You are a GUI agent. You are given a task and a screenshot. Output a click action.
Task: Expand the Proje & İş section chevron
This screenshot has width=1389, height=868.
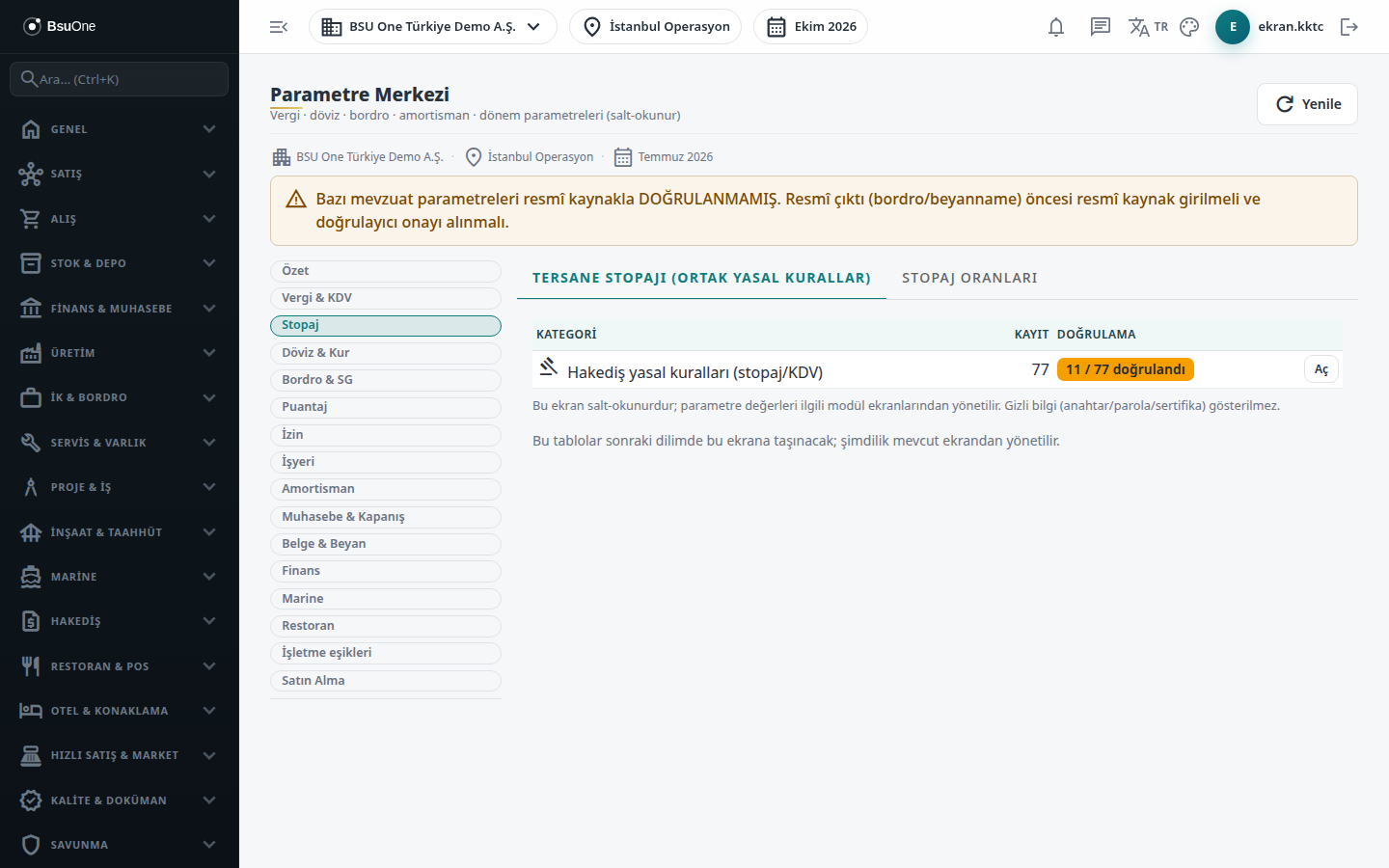(209, 487)
